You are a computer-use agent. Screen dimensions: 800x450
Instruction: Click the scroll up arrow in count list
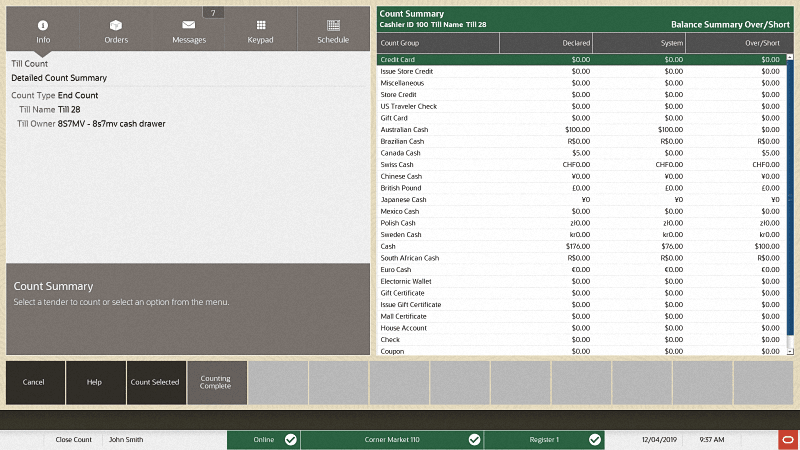point(790,57)
